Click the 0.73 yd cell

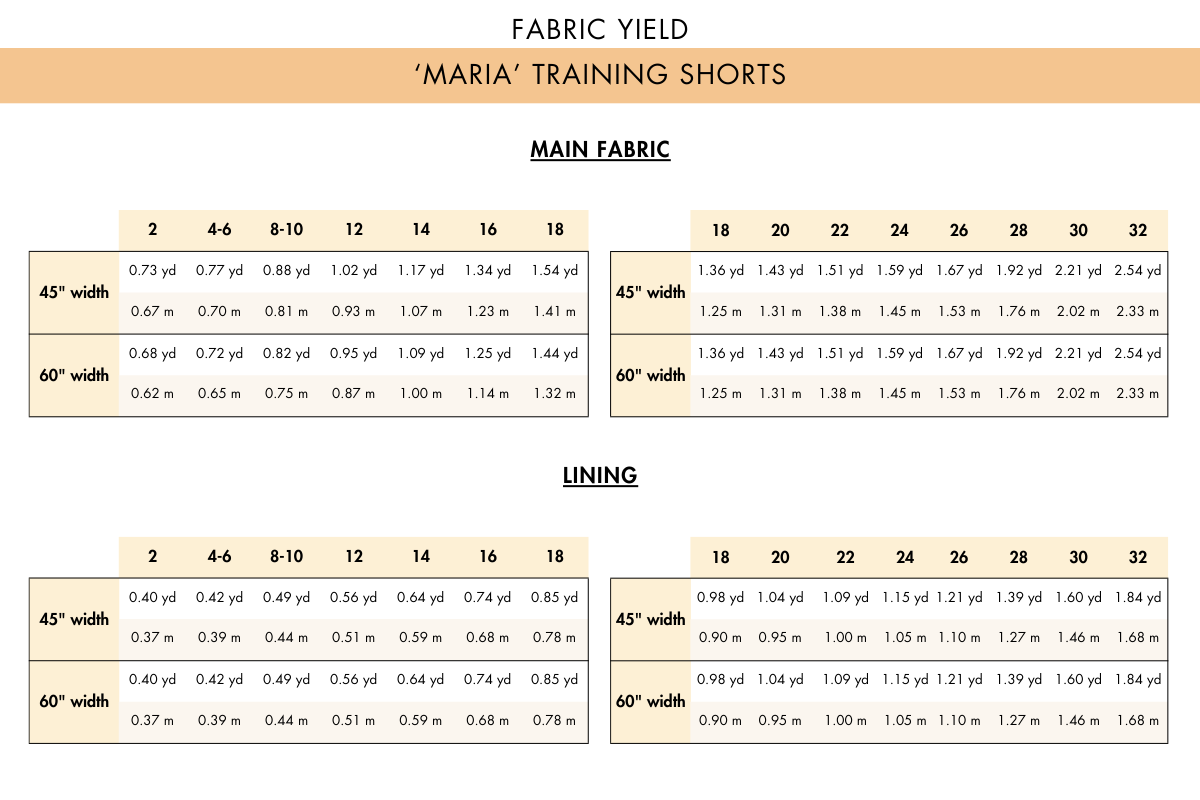click(x=152, y=271)
